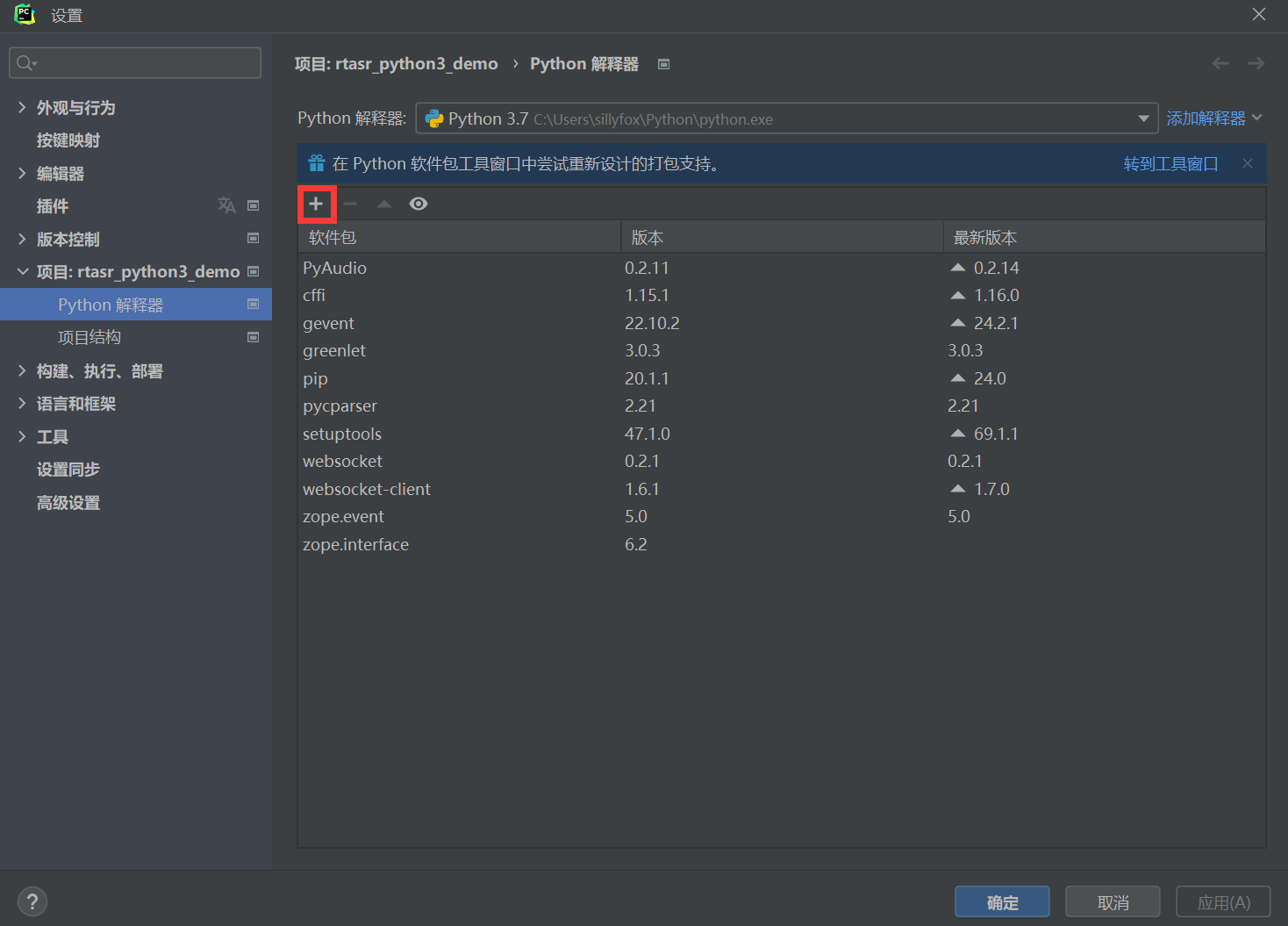Click project-level icon beside 项目结构
1288x926 pixels.
[x=253, y=337]
